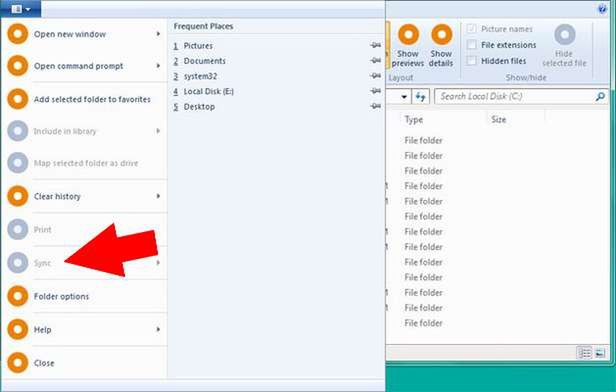The image size is (616, 392).
Task: Click the Open command prompt icon
Action: [x=18, y=66]
